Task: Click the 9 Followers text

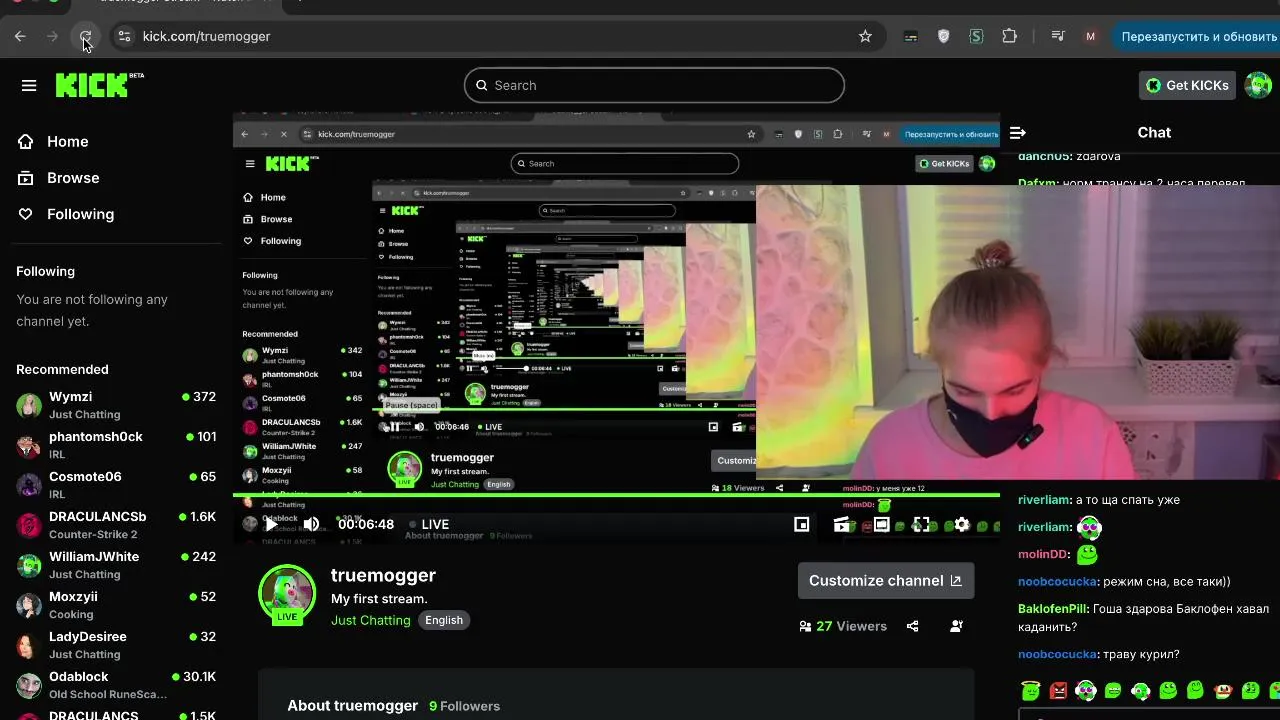Action: [x=464, y=706]
